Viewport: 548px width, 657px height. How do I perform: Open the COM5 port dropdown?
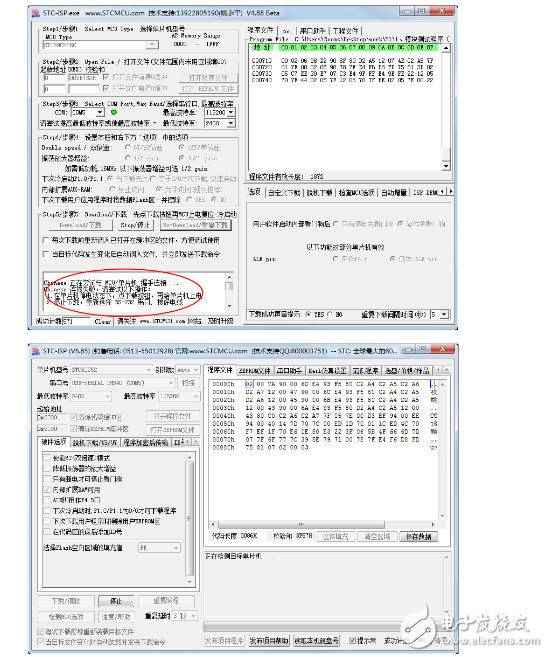[100, 112]
